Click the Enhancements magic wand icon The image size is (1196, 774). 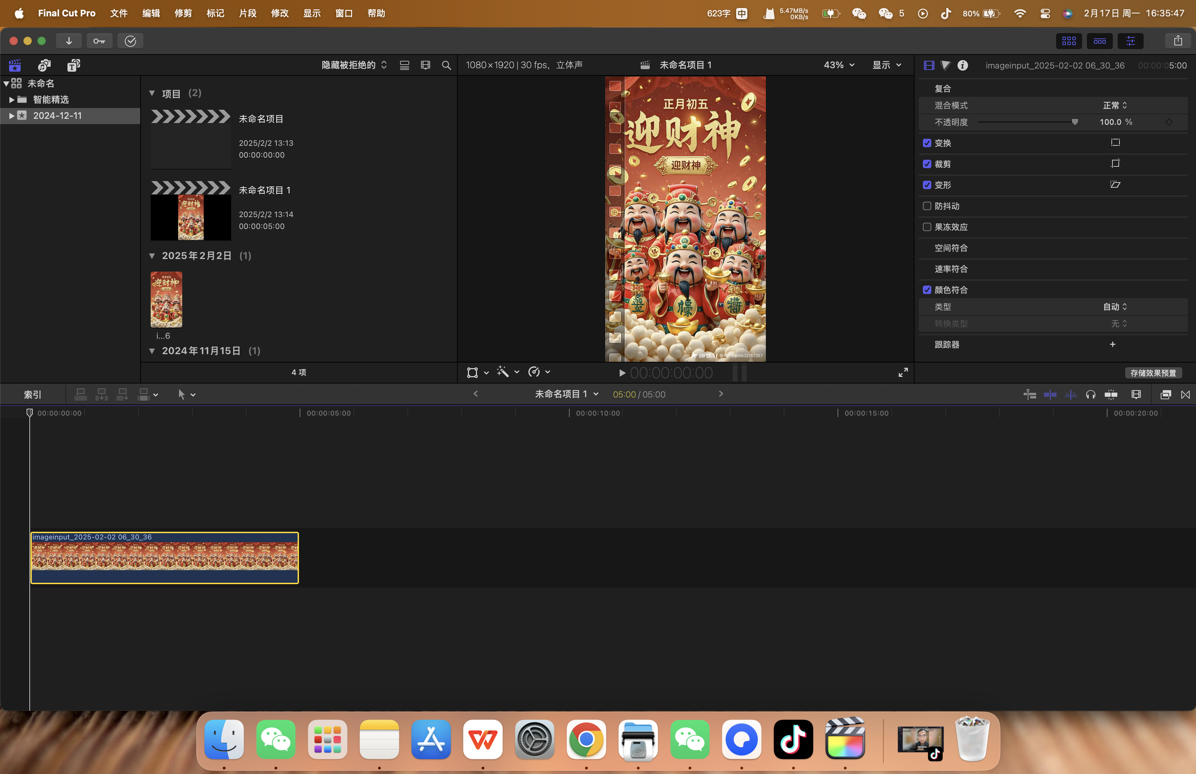click(x=504, y=371)
